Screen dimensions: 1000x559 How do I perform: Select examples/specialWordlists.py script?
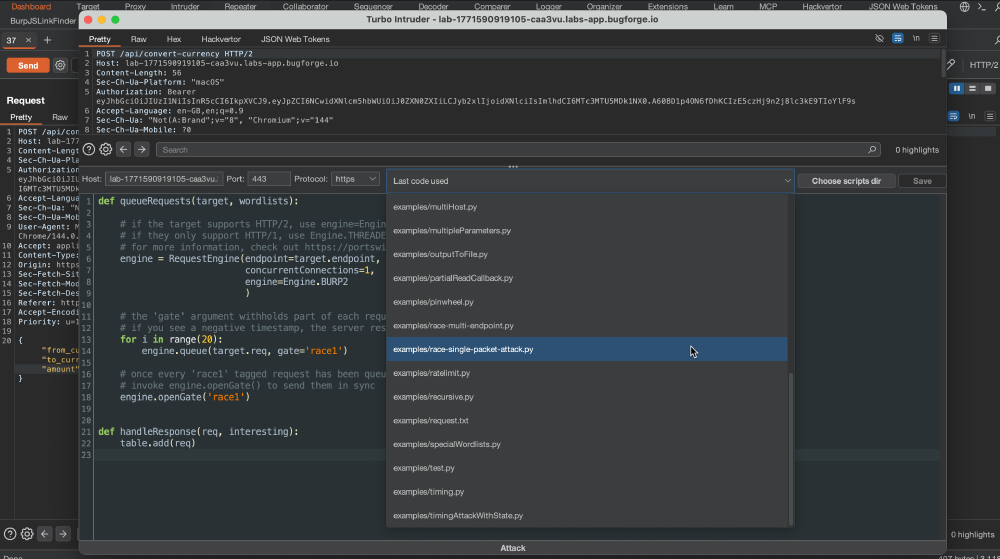coord(587,444)
